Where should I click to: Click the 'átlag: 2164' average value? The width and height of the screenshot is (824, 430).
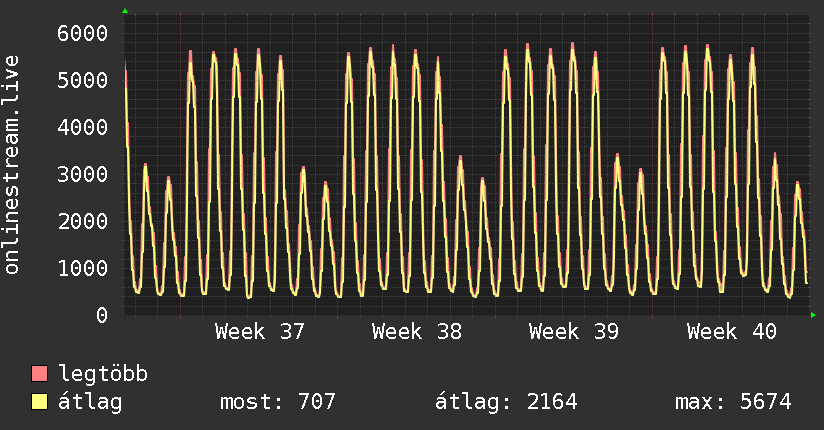tap(506, 403)
